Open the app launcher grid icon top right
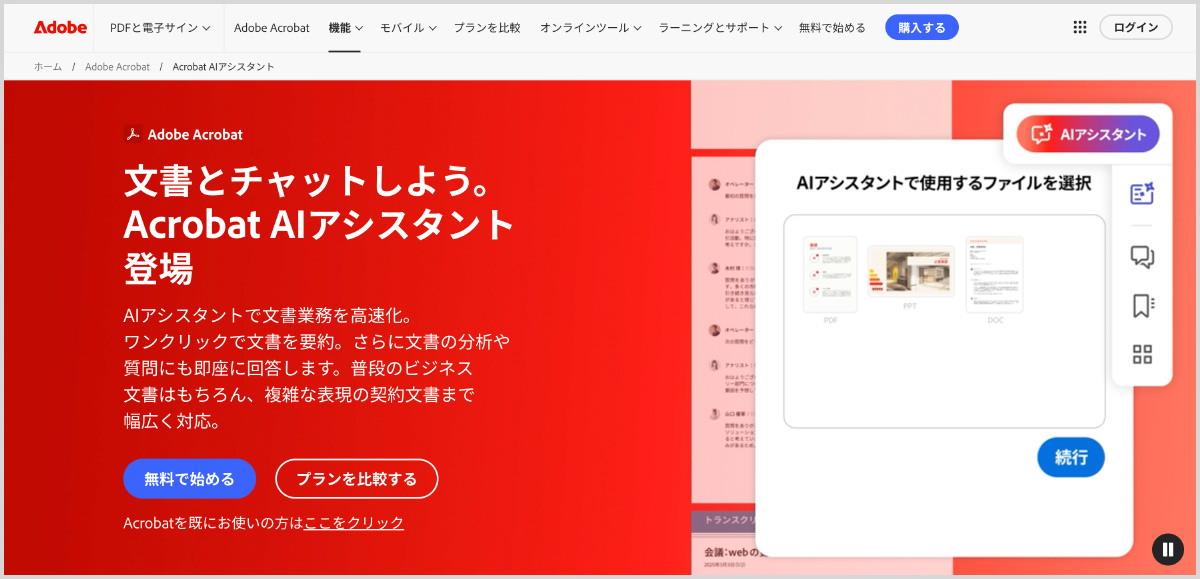This screenshot has height=579, width=1200. tap(1079, 27)
